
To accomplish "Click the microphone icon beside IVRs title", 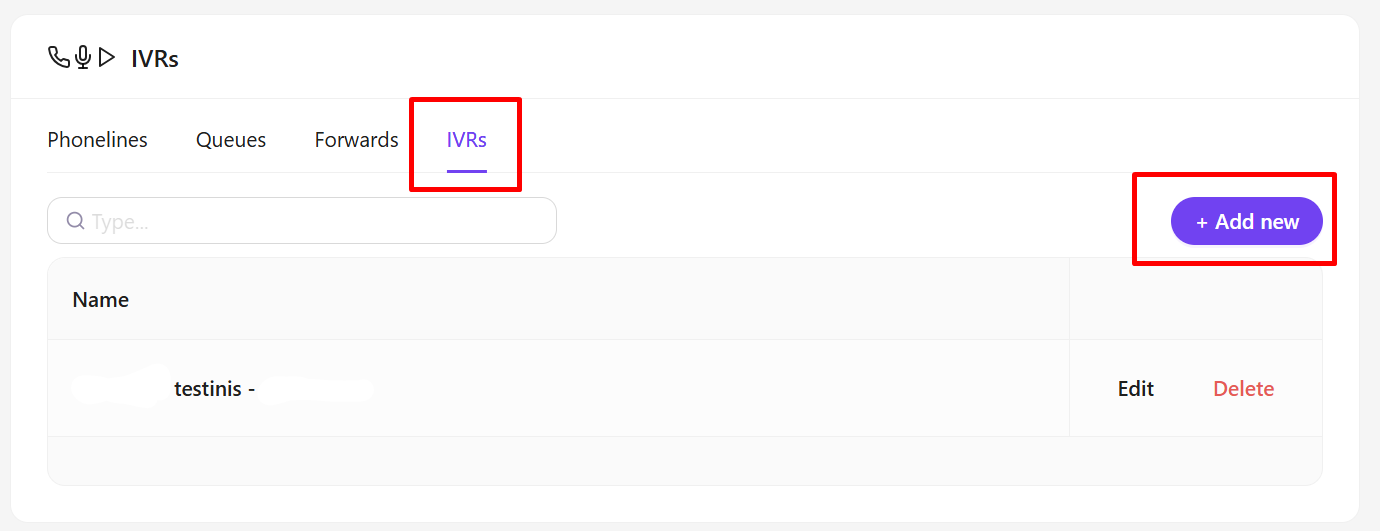I will coord(83,58).
